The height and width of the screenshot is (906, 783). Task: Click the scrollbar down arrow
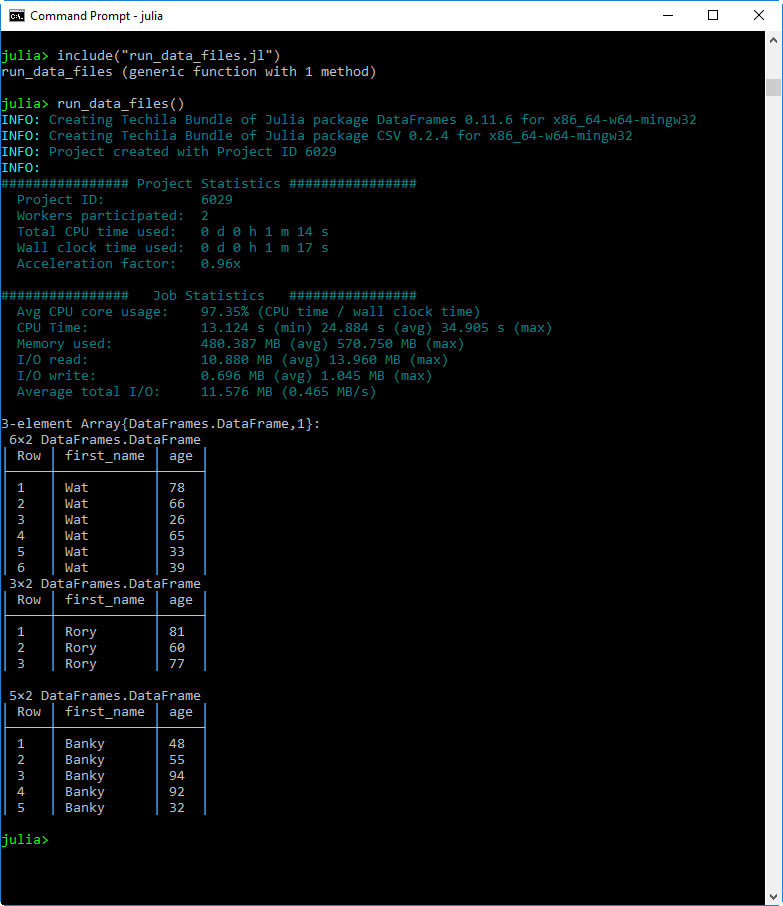(x=773, y=897)
